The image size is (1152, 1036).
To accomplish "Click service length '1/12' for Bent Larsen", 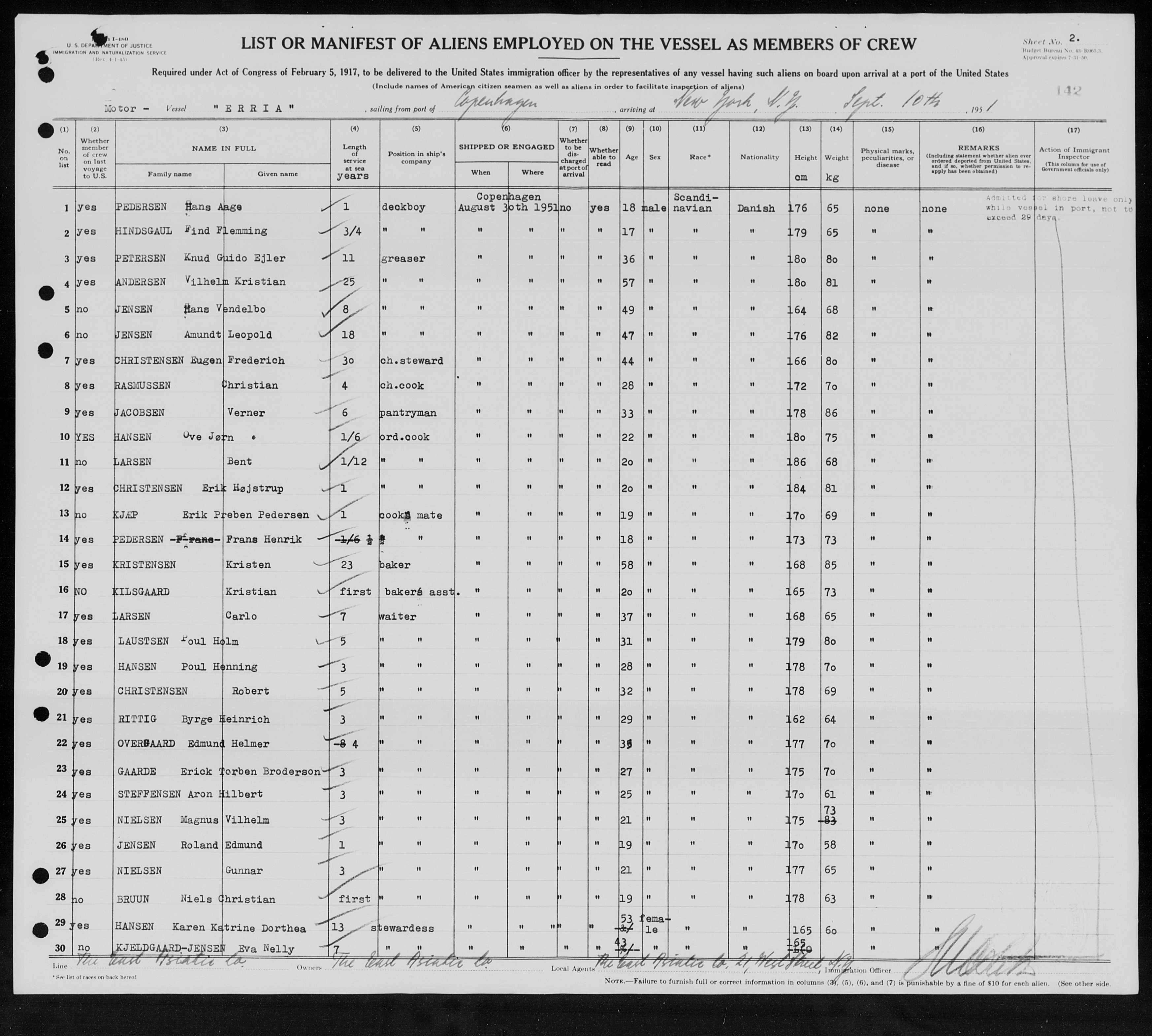I will click(x=353, y=462).
